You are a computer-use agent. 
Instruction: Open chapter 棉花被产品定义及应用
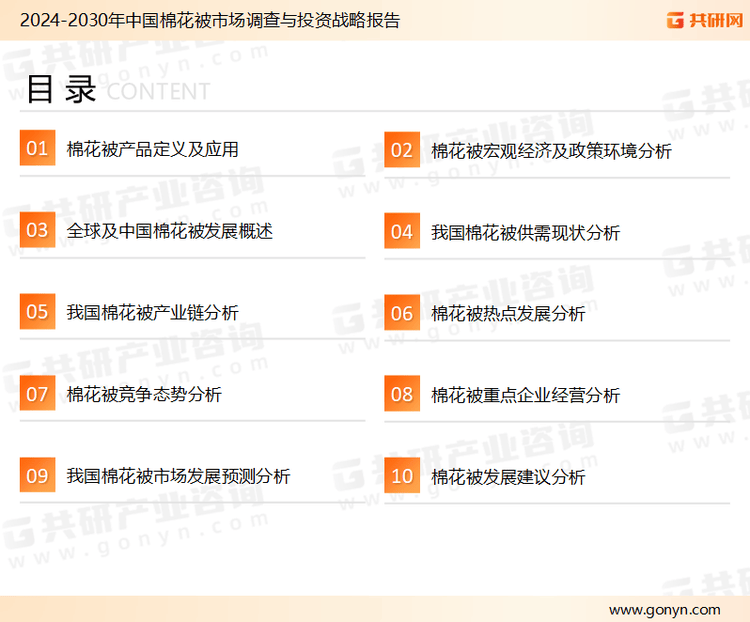152,150
